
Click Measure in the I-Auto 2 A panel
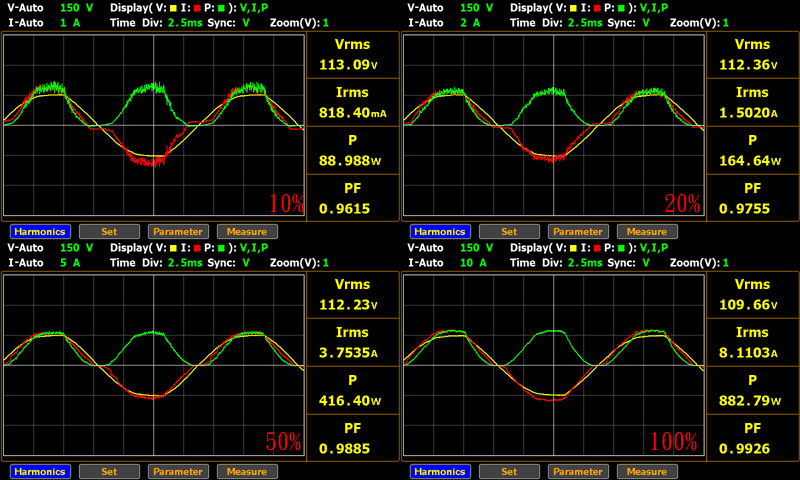[647, 232]
